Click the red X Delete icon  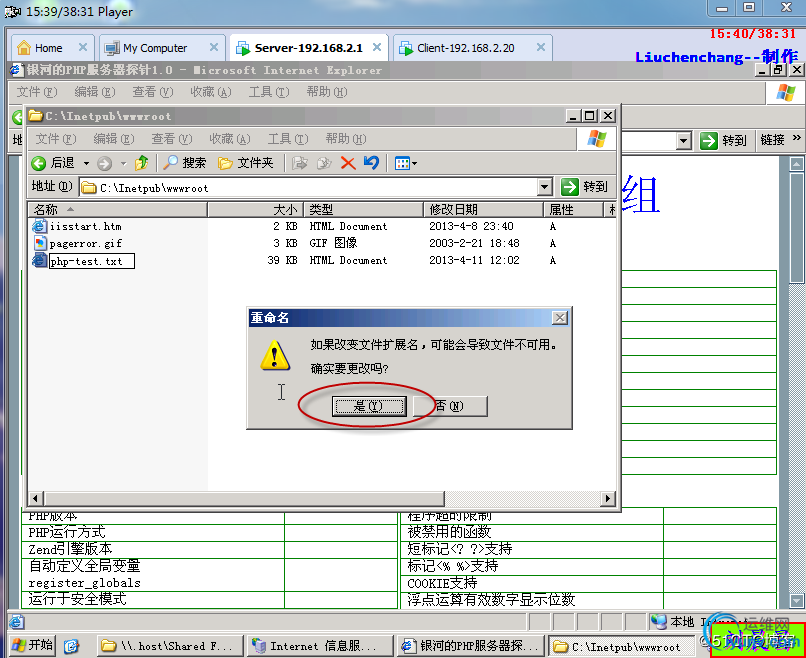(348, 163)
